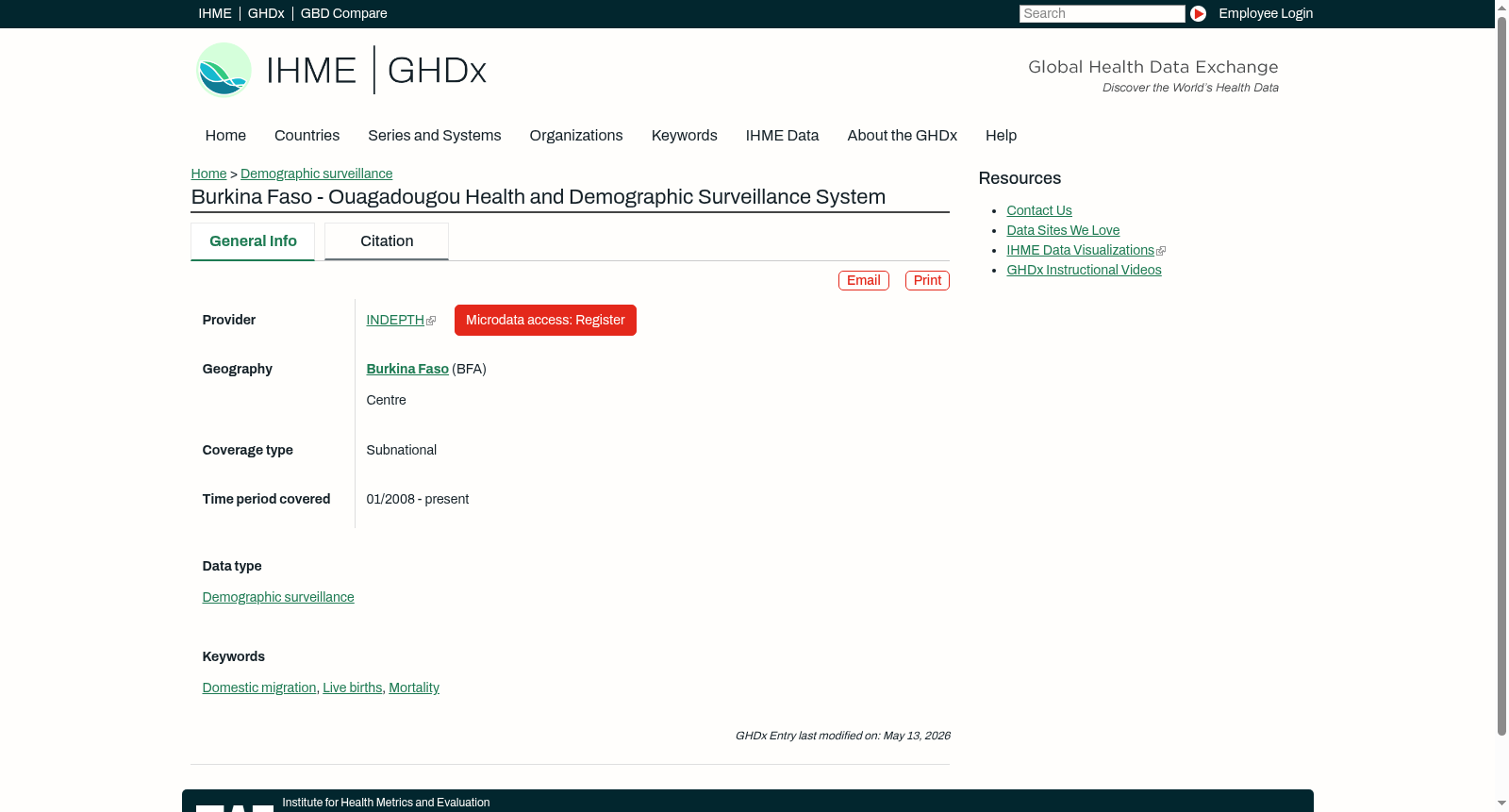Open GHDx Instructional Videos link
This screenshot has height=812, width=1509.
pos(1084,270)
